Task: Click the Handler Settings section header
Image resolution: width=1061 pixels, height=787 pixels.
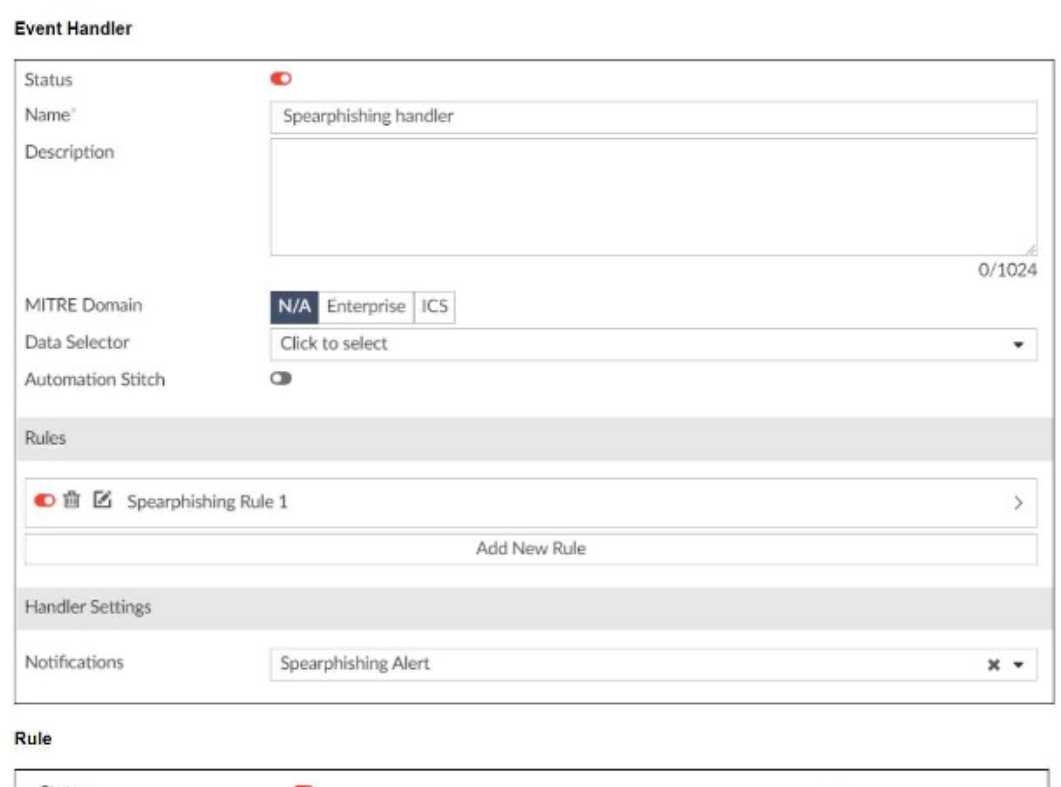Action: point(88,607)
